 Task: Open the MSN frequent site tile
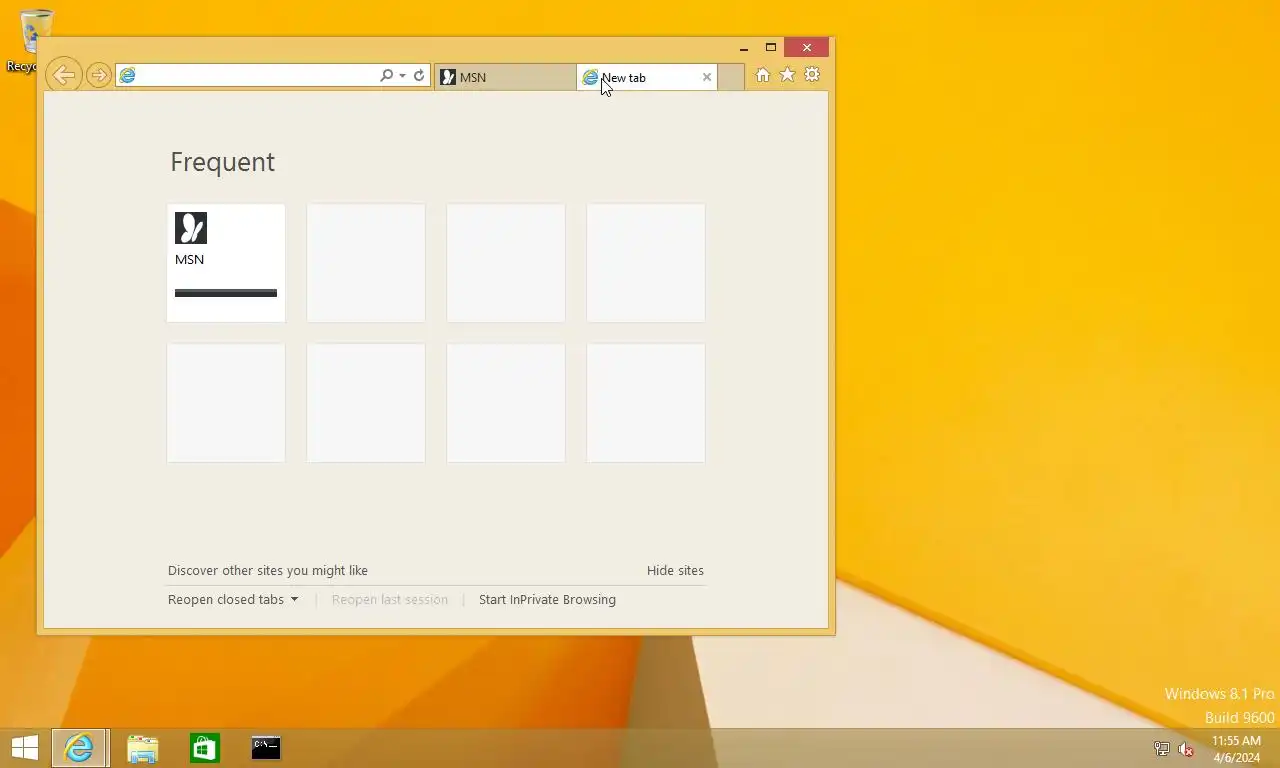coord(226,263)
